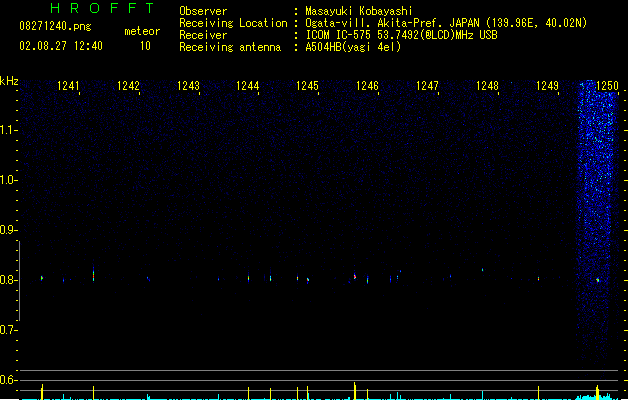
Task: Click the Observer label
Action: pyautogui.click(x=203, y=11)
